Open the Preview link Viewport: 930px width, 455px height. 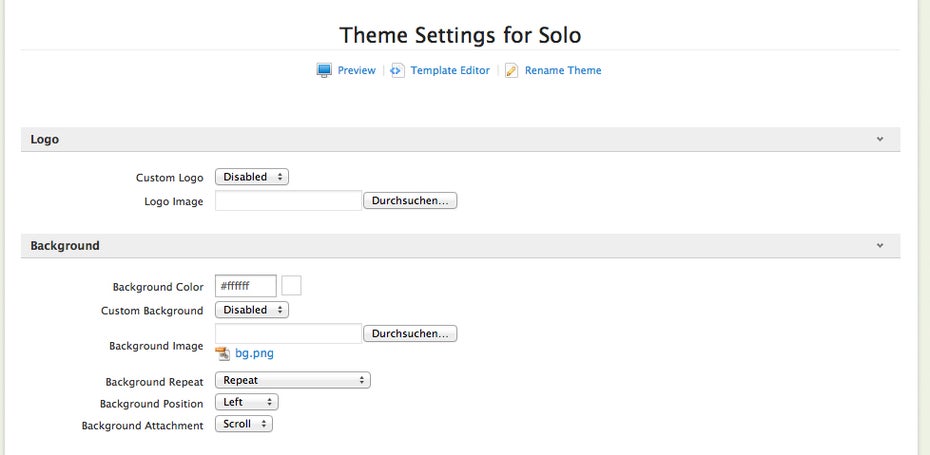click(356, 71)
